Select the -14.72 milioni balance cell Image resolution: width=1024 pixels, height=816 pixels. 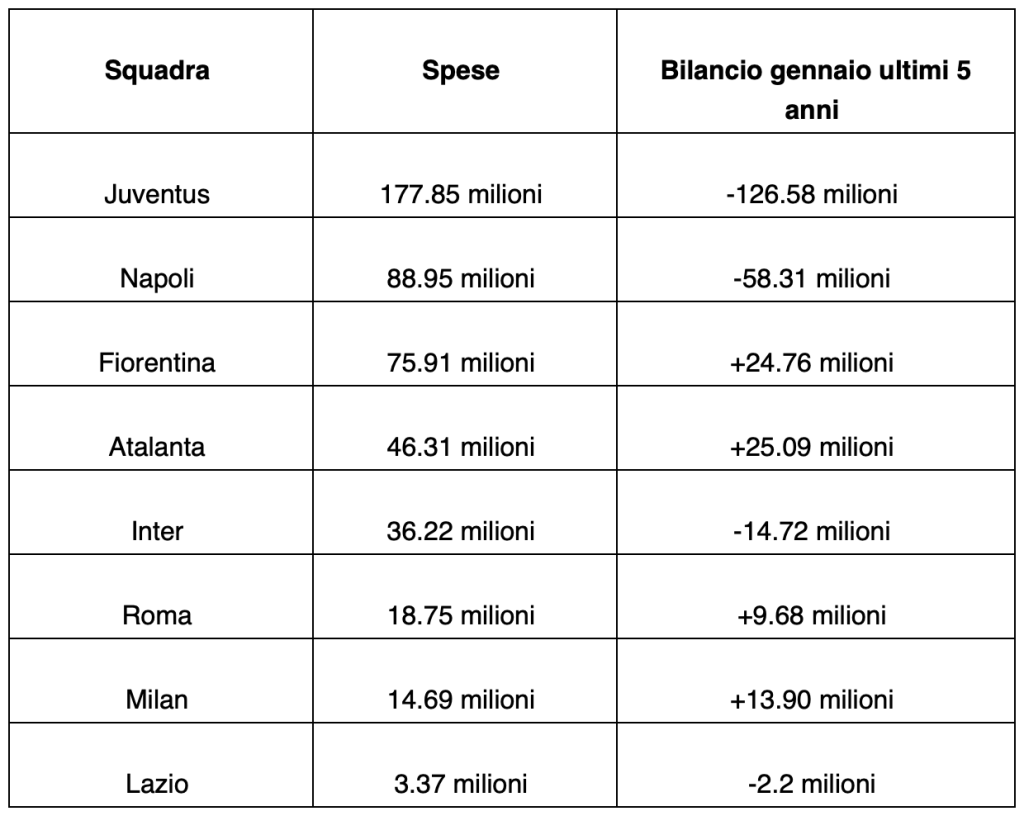(x=810, y=529)
